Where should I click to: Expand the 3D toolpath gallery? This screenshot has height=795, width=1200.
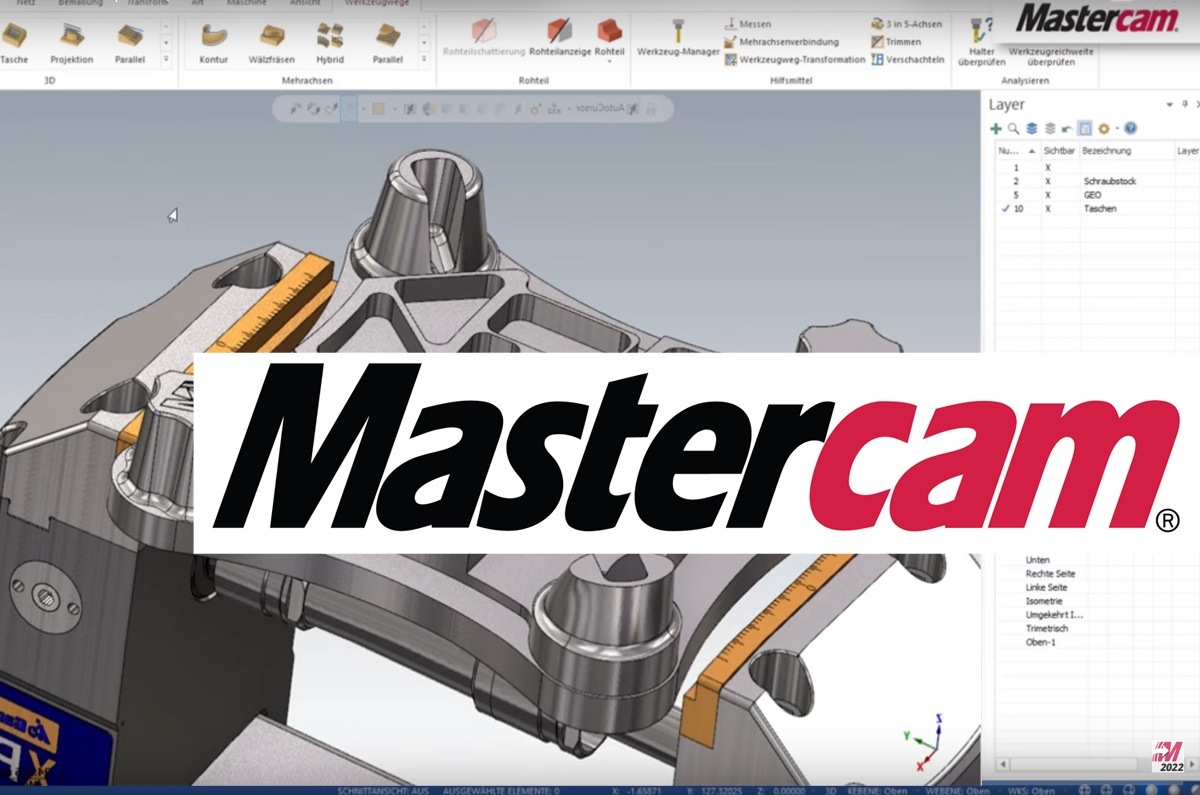pos(166,60)
